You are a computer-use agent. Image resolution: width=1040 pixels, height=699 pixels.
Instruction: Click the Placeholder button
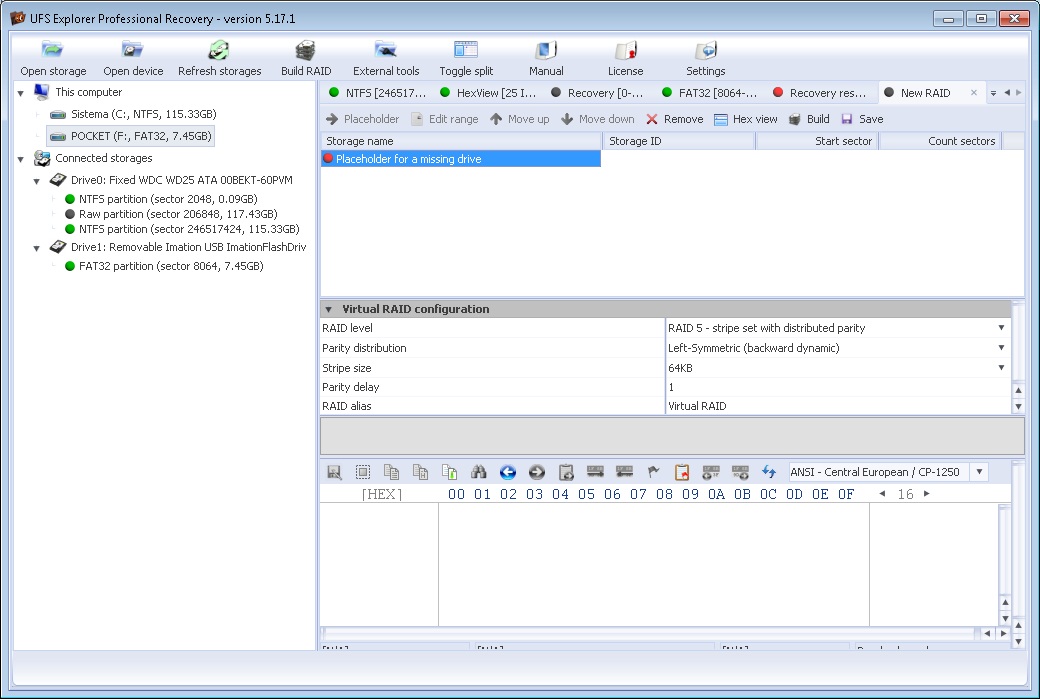coord(362,119)
